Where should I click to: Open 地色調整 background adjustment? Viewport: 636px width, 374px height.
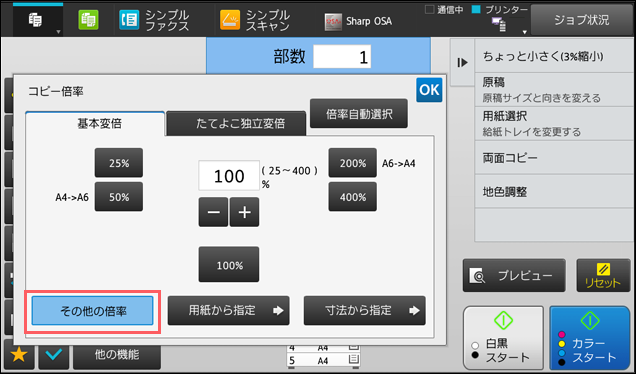coord(554,191)
